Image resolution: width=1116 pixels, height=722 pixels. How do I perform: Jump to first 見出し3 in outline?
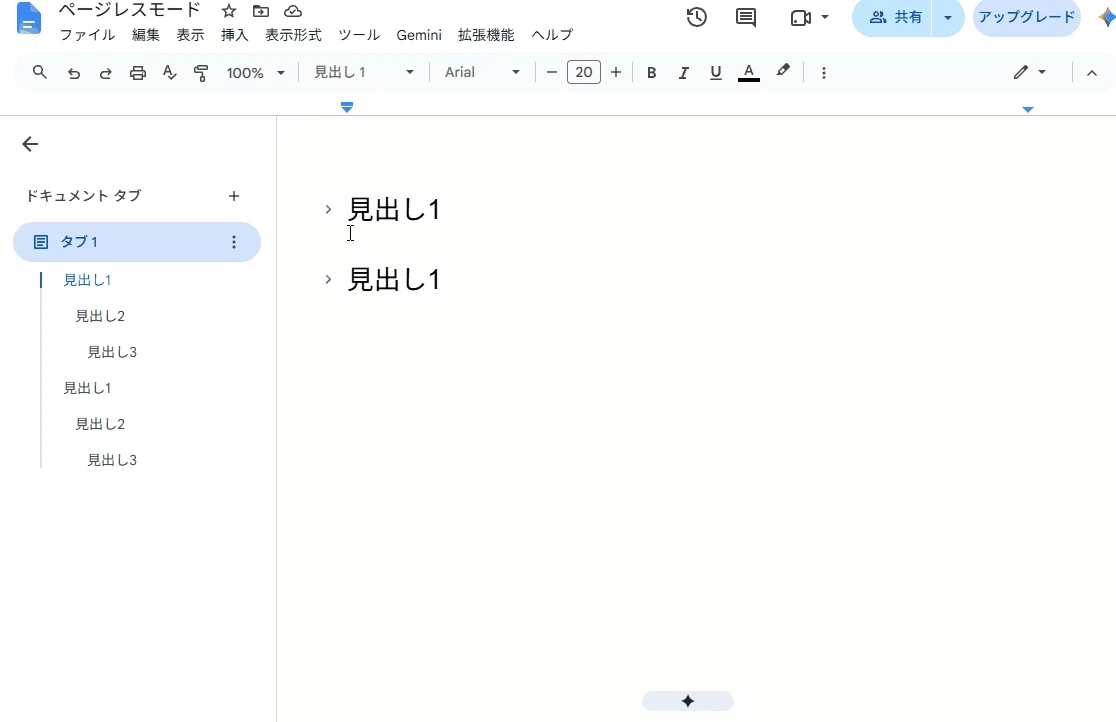tap(112, 352)
